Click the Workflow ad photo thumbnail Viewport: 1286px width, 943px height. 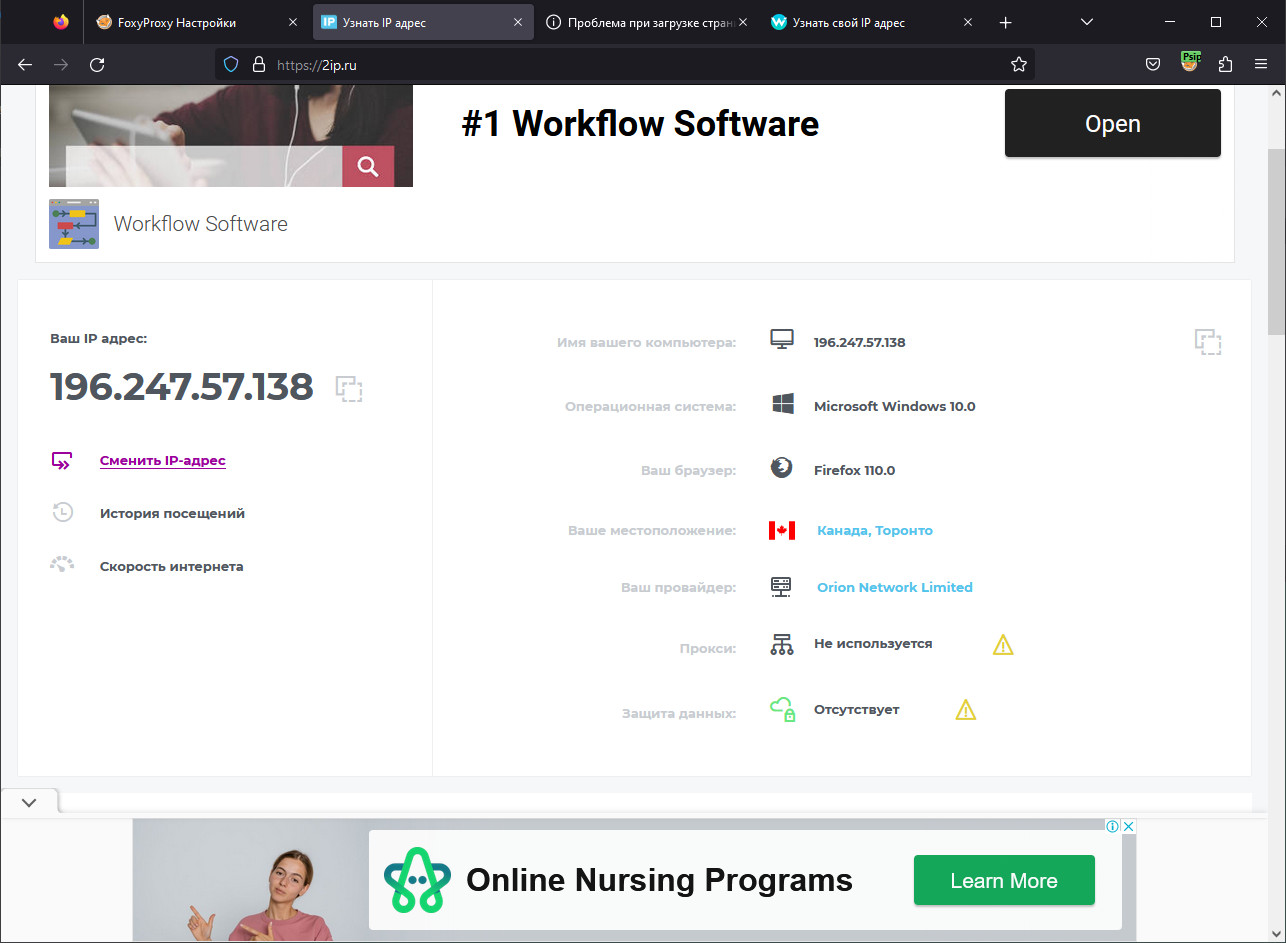231,136
